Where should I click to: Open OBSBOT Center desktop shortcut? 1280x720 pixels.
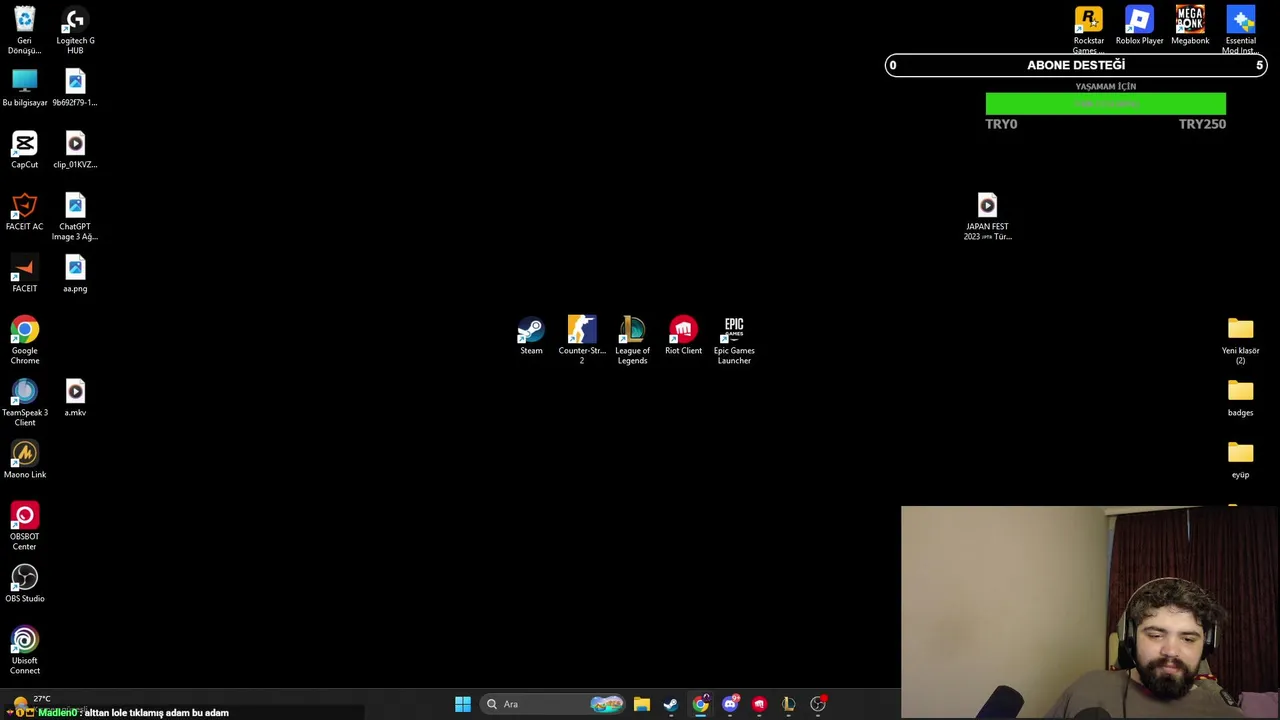24,526
